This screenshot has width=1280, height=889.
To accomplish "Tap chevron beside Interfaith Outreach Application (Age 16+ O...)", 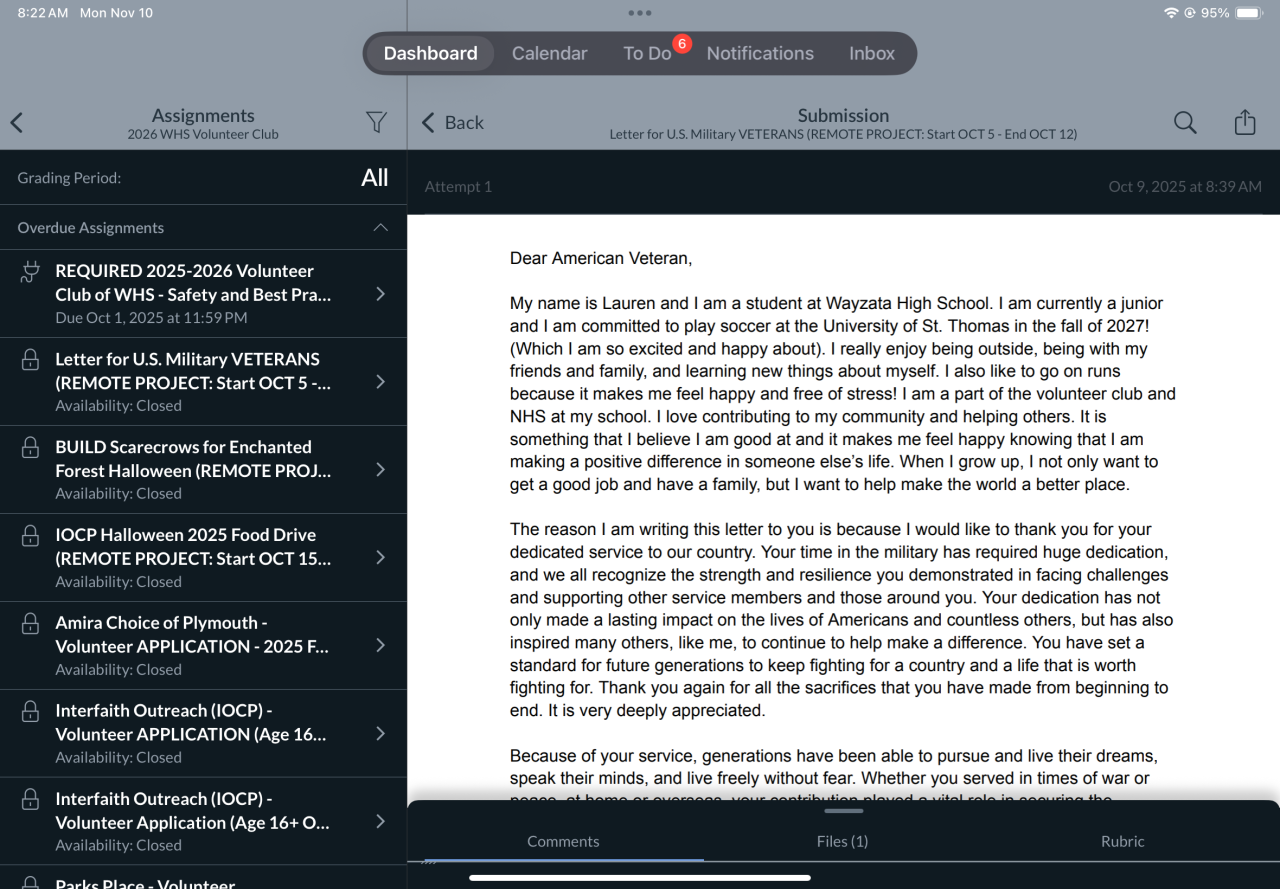I will click(x=380, y=822).
